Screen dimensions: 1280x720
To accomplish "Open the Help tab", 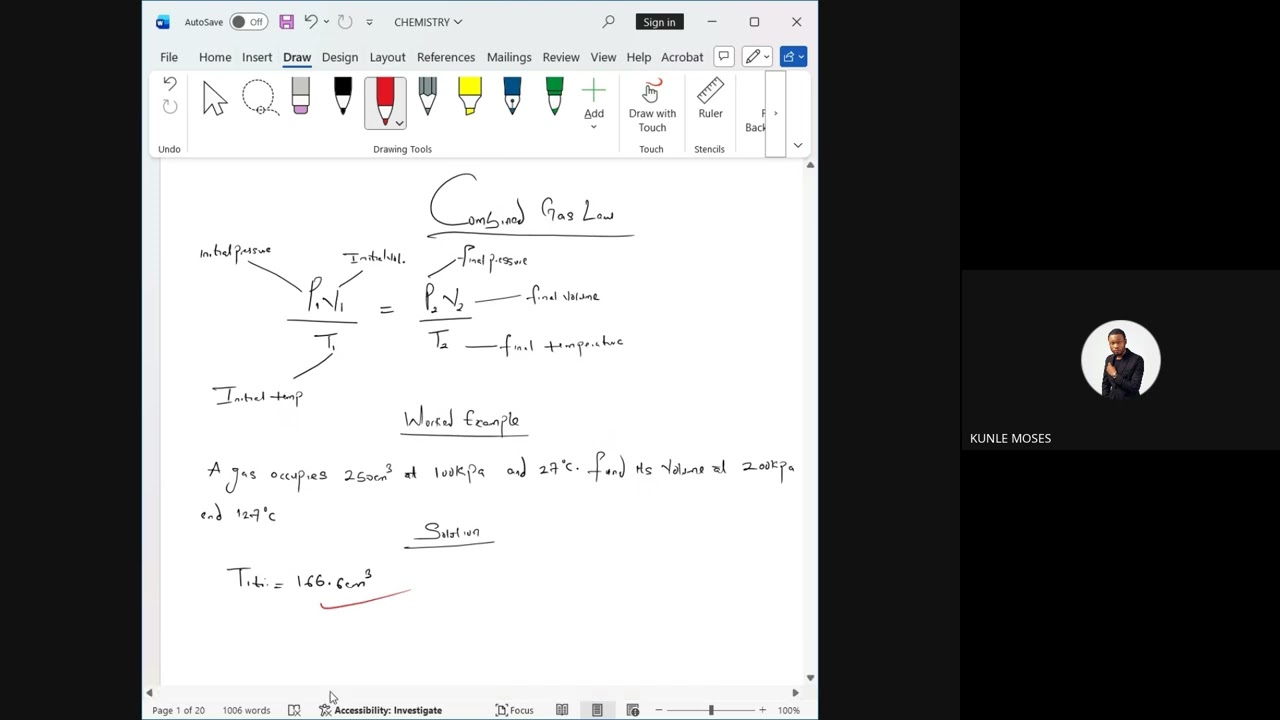I will [638, 57].
